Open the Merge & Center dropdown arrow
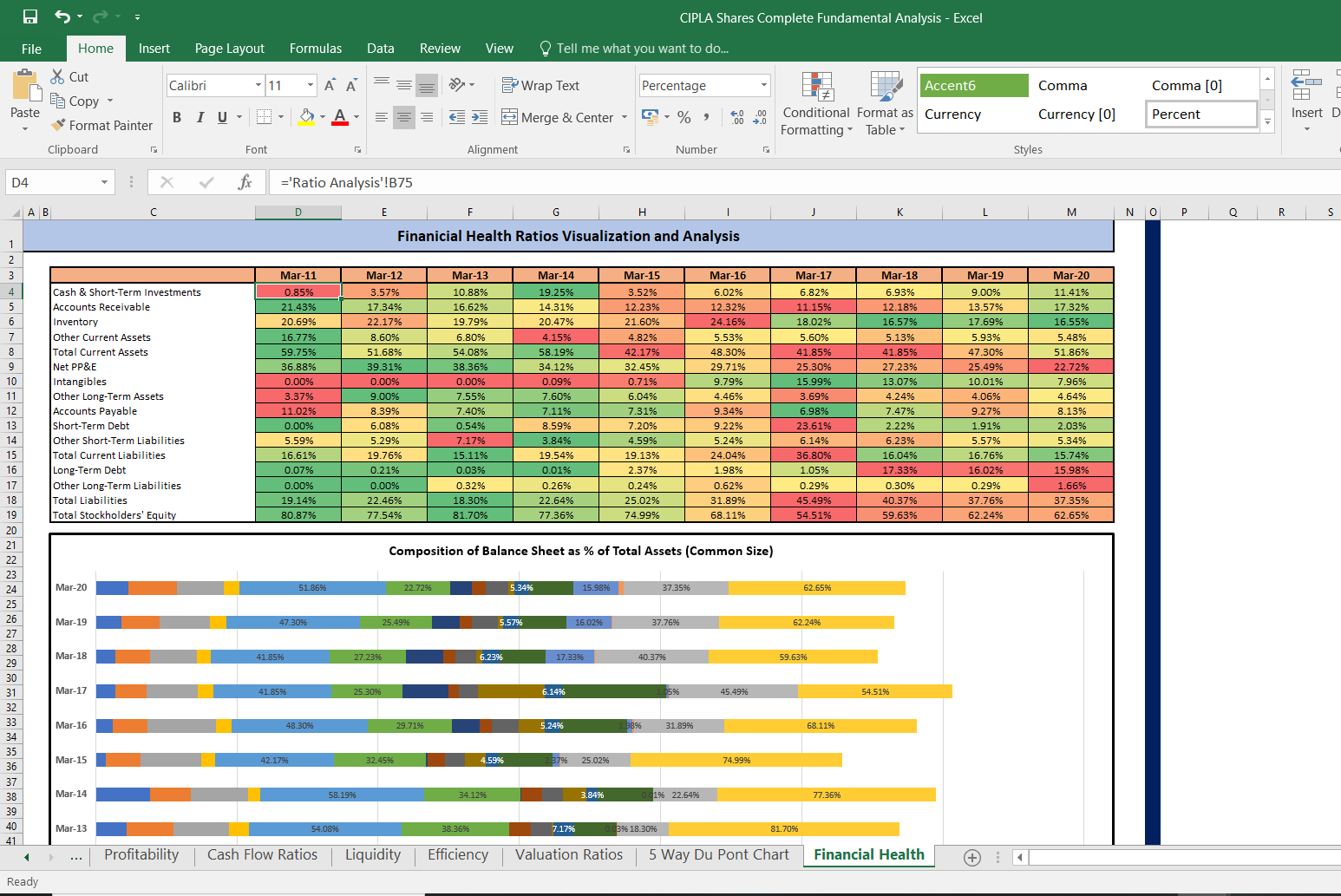Image resolution: width=1341 pixels, height=896 pixels. coord(625,117)
